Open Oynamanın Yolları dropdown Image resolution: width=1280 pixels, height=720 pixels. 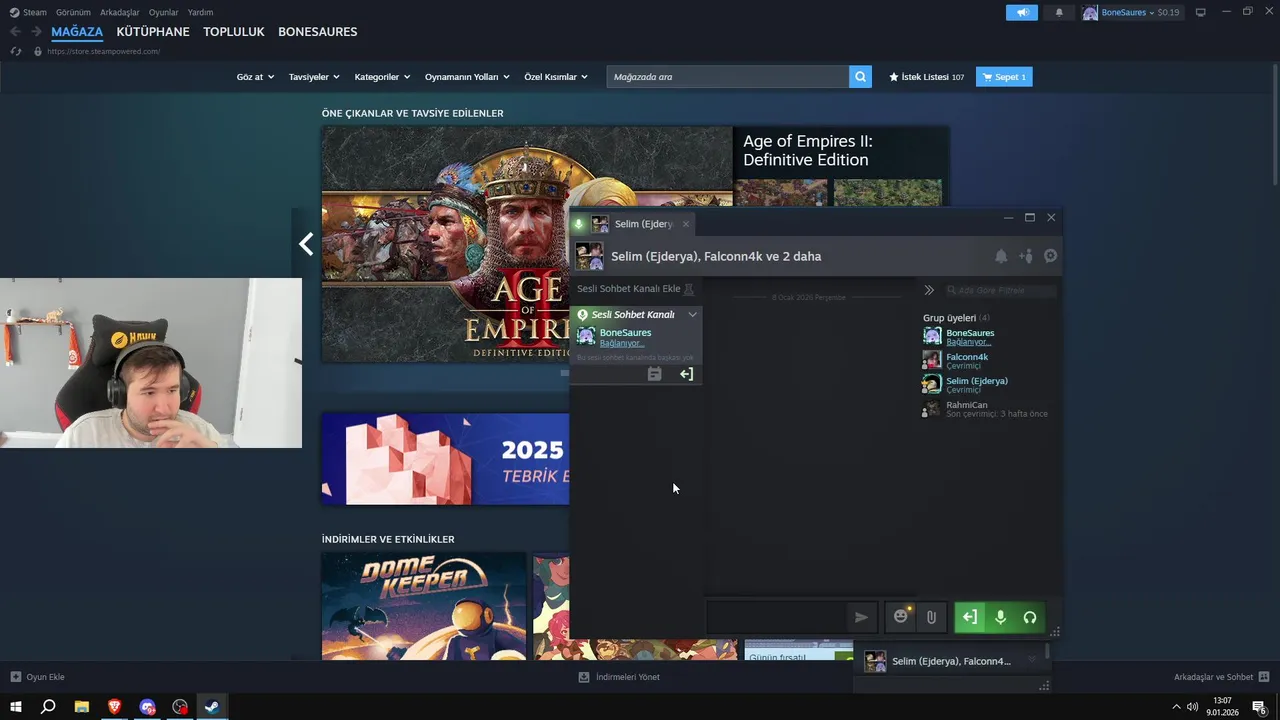click(x=467, y=77)
